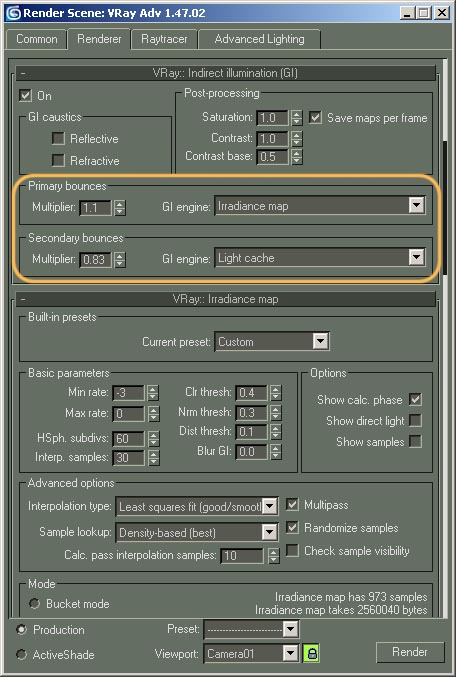The width and height of the screenshot is (456, 677).
Task: Click 'Irradiance map takes 2560040 bytes' text
Action: [341, 610]
